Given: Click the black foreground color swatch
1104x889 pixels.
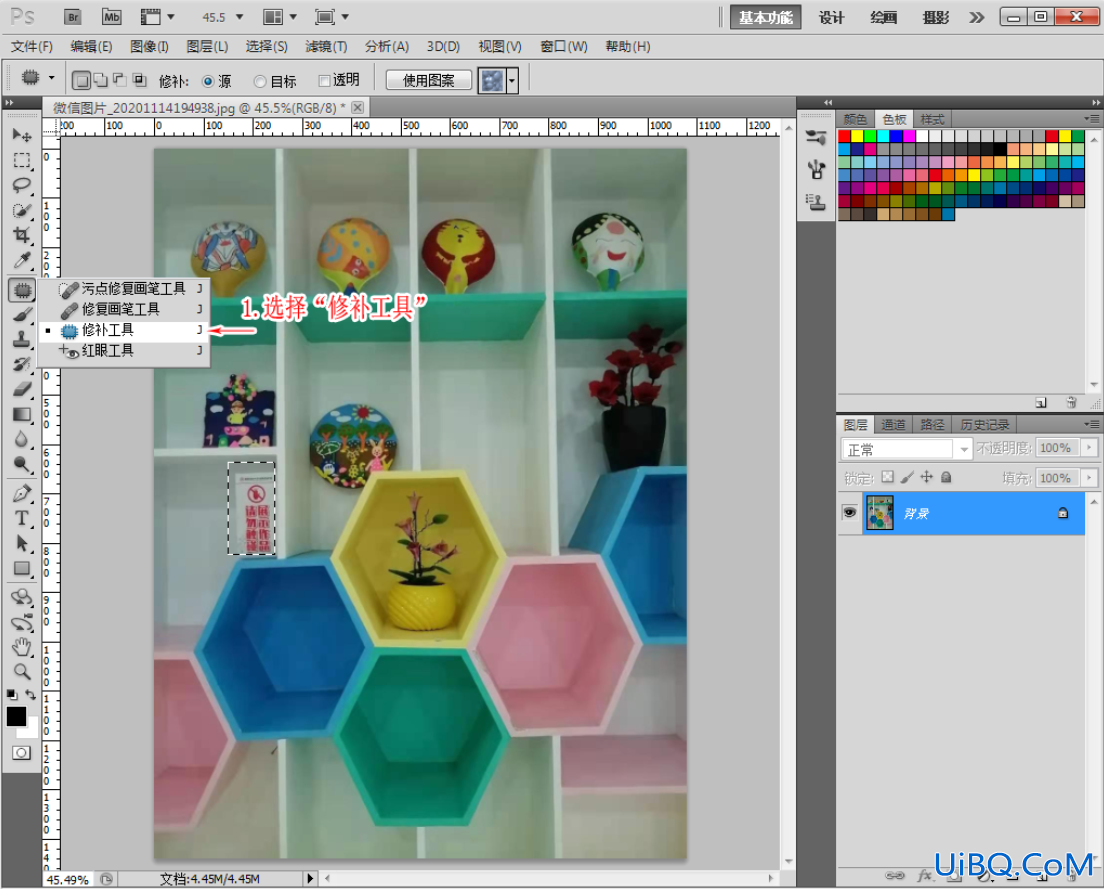Looking at the screenshot, I should 15,717.
